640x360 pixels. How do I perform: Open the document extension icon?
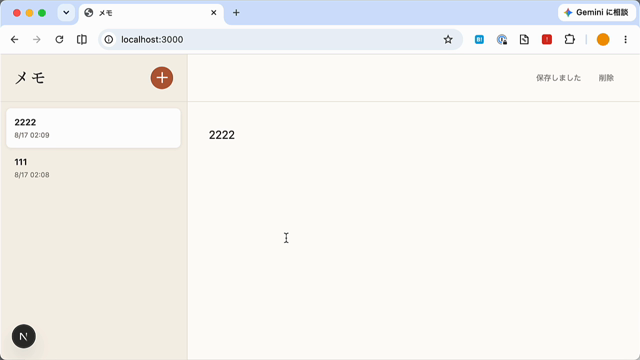tap(524, 40)
